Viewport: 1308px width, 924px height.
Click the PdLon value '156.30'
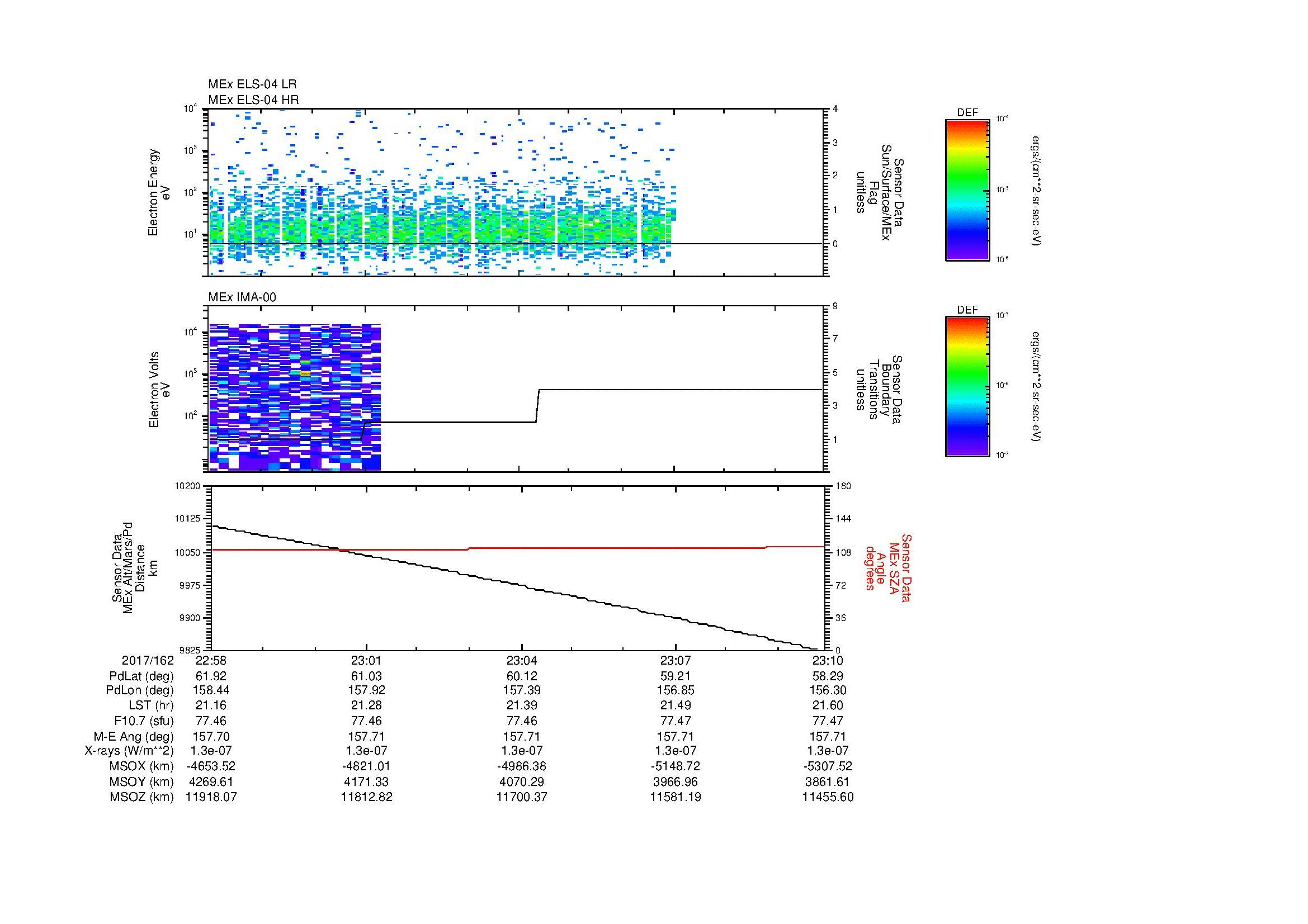[x=828, y=690]
